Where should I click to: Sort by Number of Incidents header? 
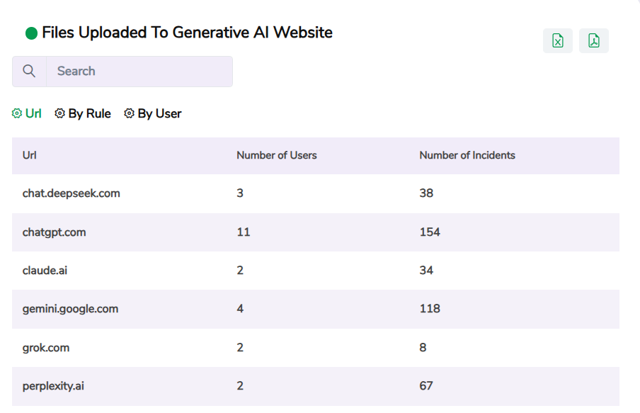coord(467,155)
